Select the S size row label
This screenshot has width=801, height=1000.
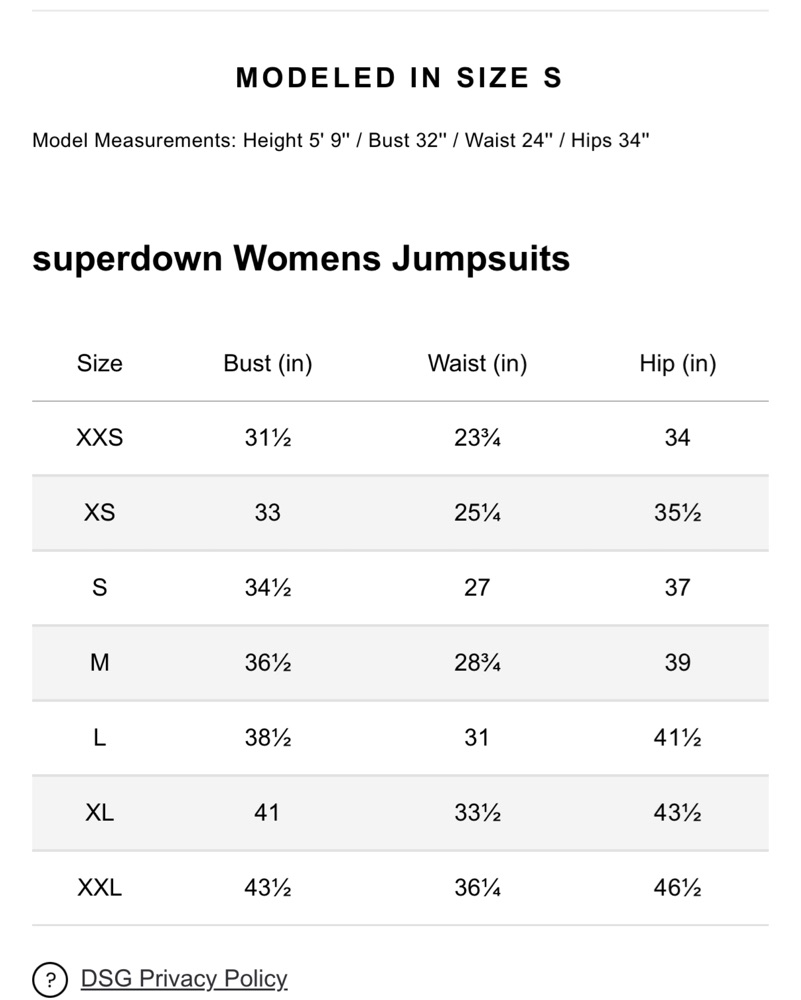pyautogui.click(x=99, y=587)
